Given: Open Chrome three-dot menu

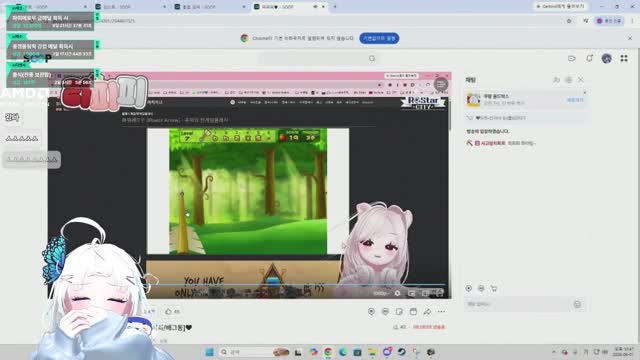Looking at the screenshot, I should (x=632, y=21).
